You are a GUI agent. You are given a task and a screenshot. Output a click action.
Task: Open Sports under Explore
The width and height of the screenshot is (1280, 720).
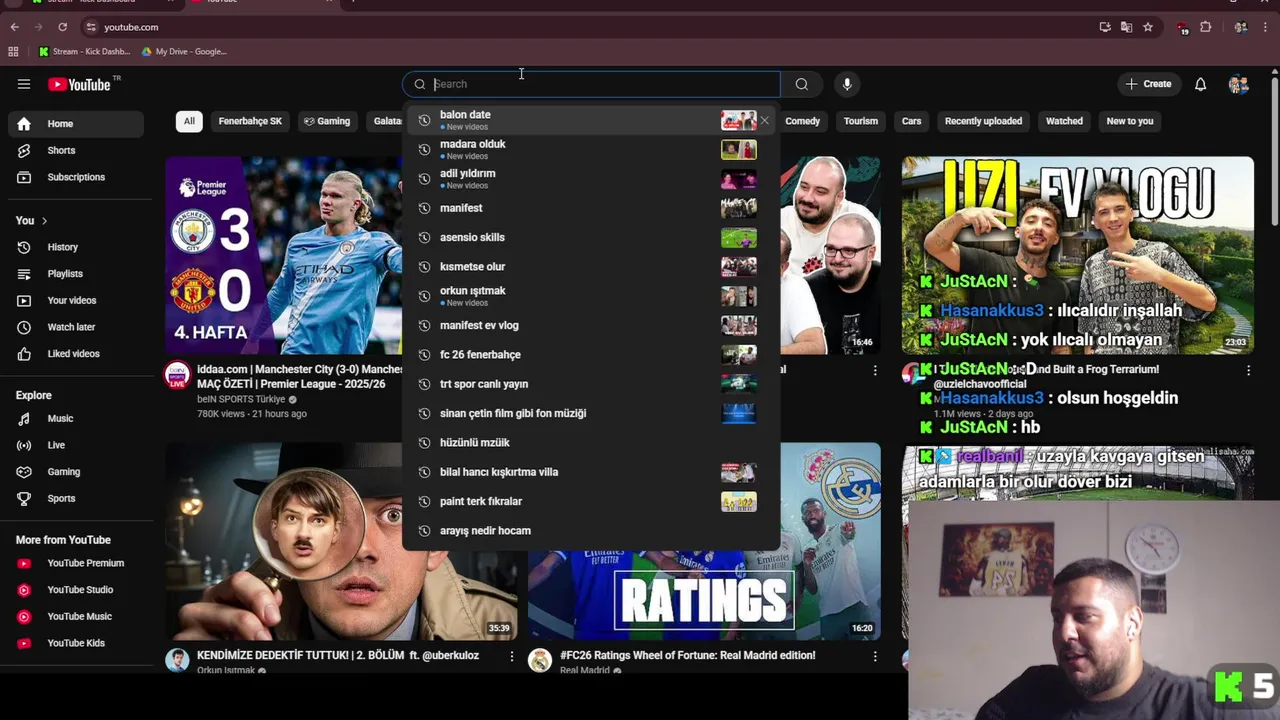pos(76,498)
